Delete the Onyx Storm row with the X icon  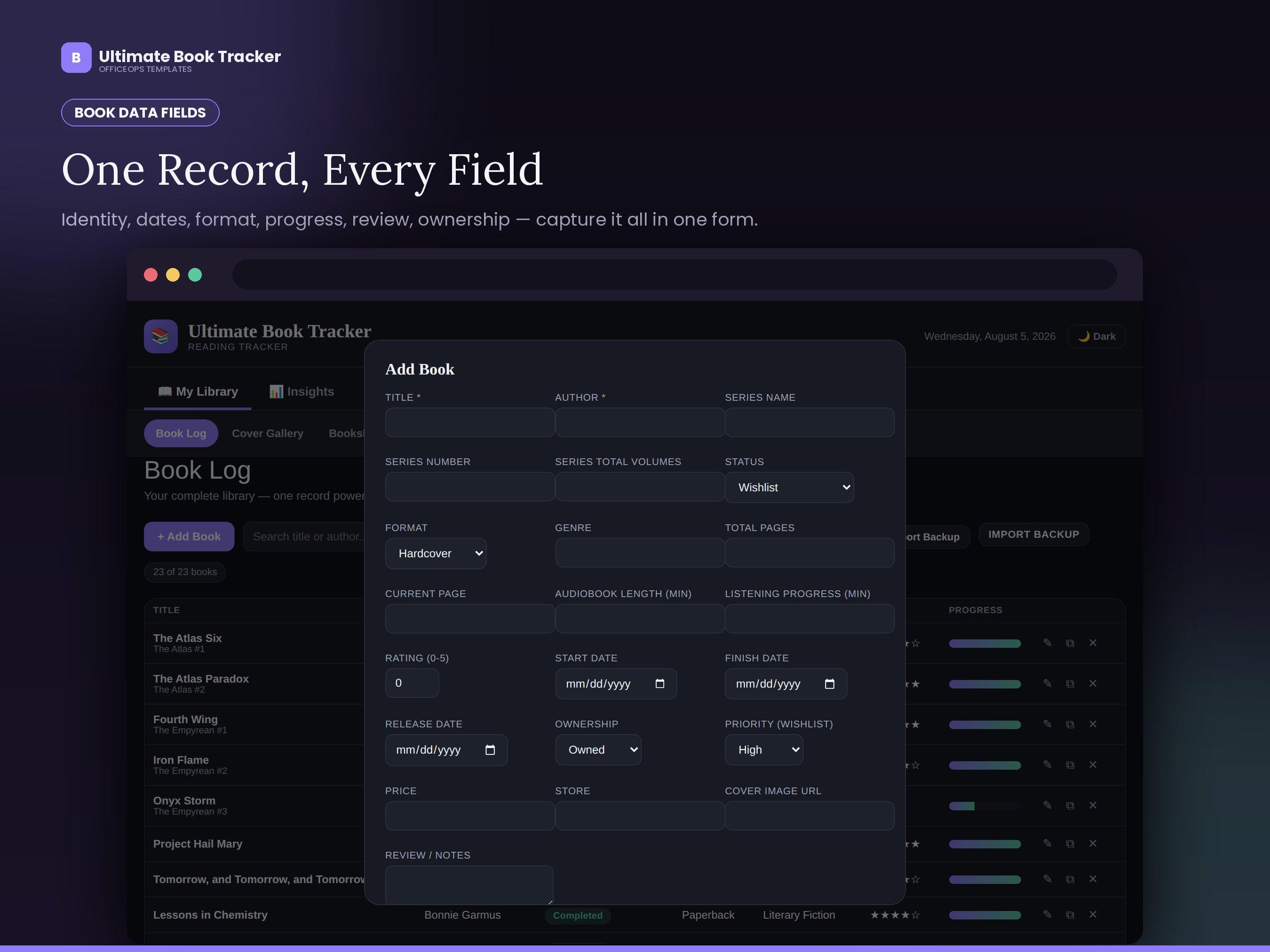[1093, 805]
